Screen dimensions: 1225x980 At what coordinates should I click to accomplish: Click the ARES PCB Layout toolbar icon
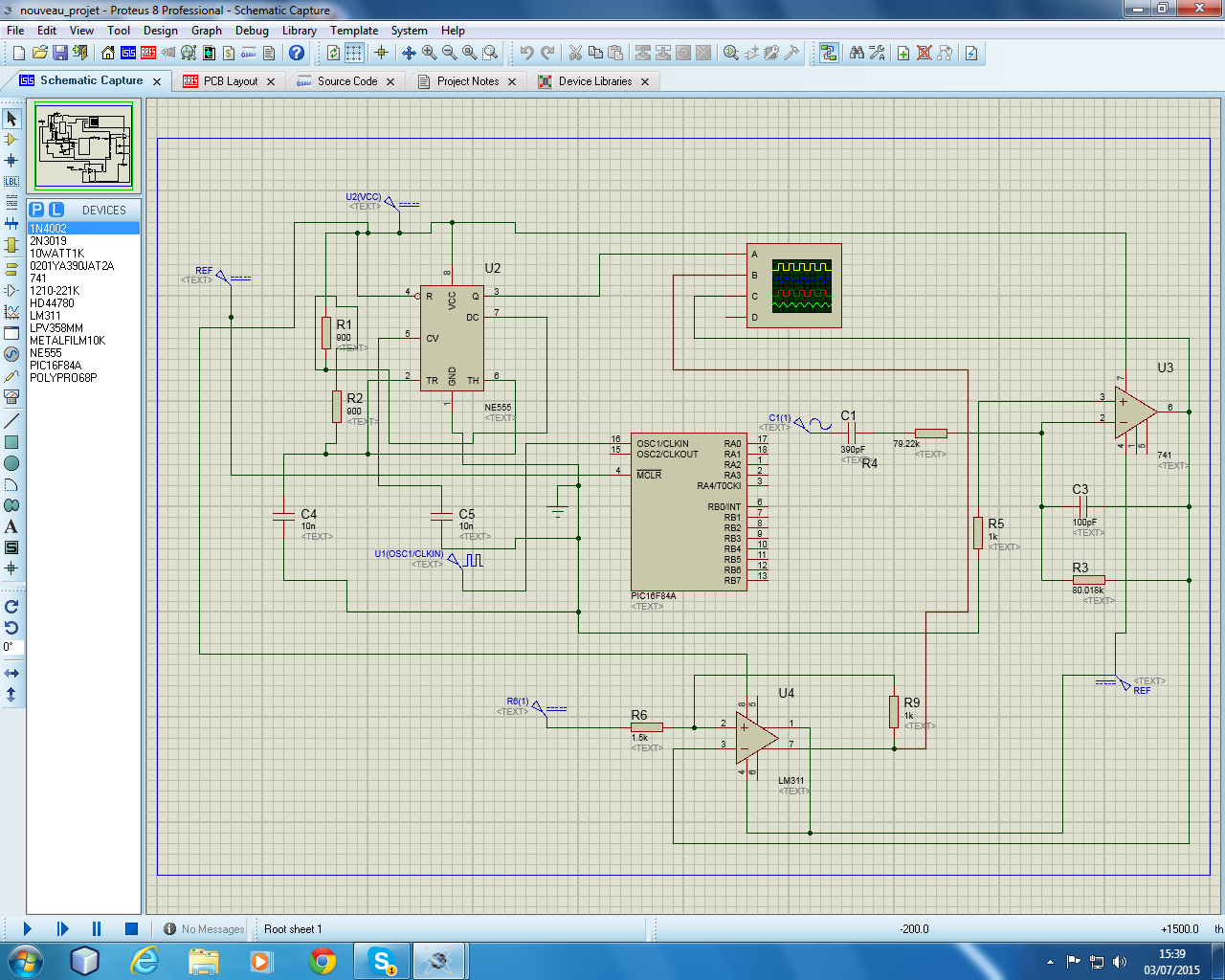148,53
